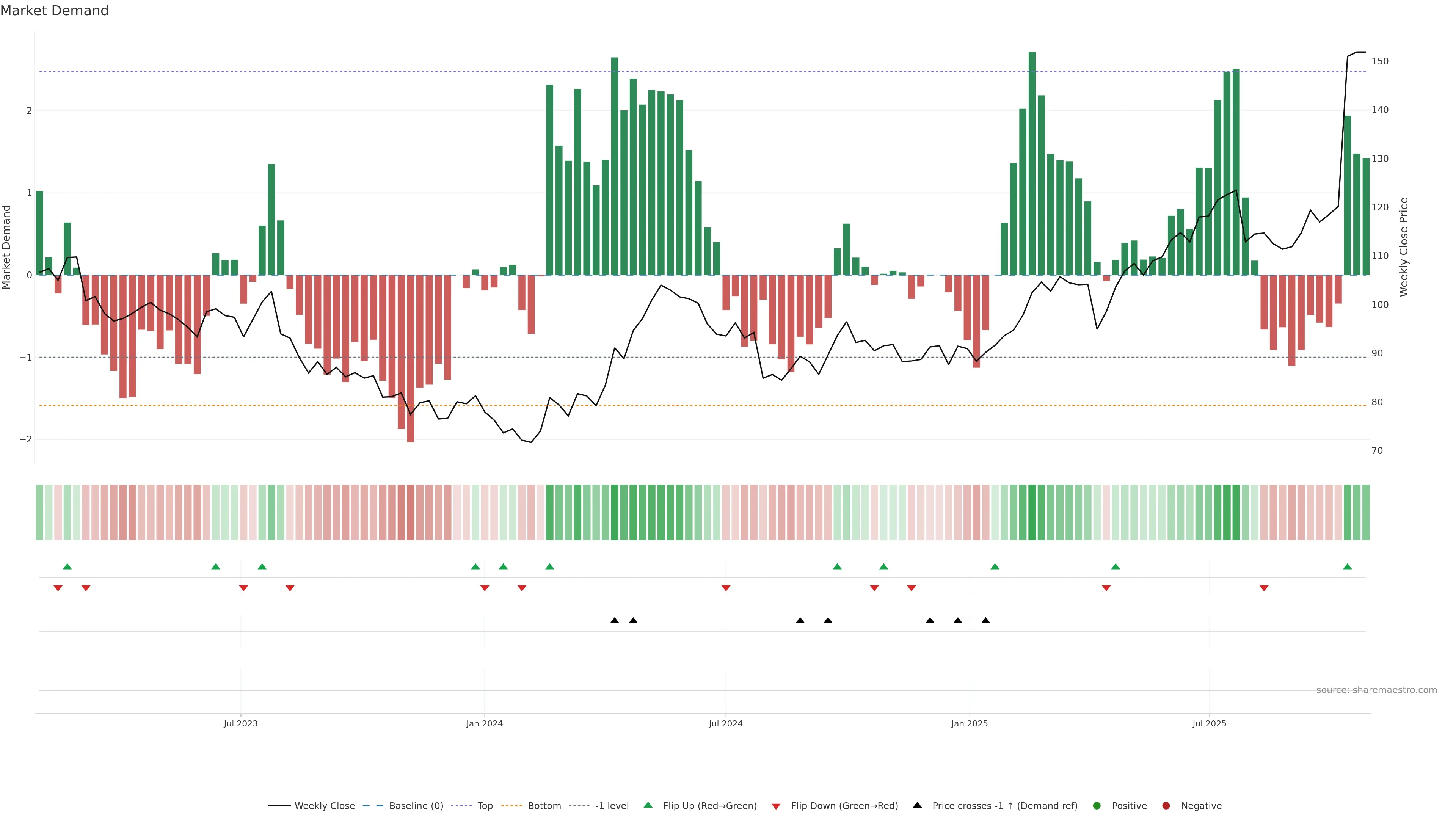Click the Market Demand chart title

pos(54,11)
